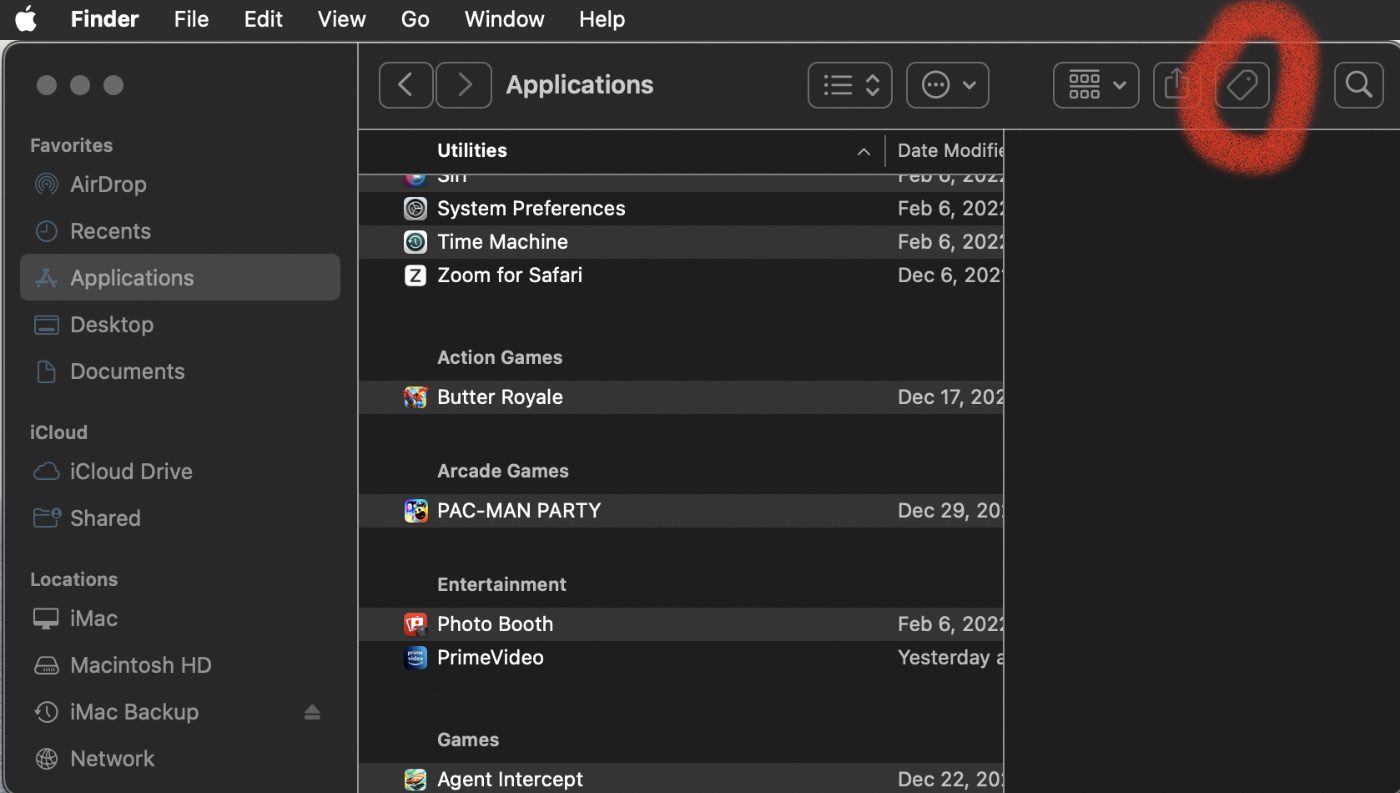
Task: Sort by the Utilities name column header
Action: pyautogui.click(x=472, y=151)
